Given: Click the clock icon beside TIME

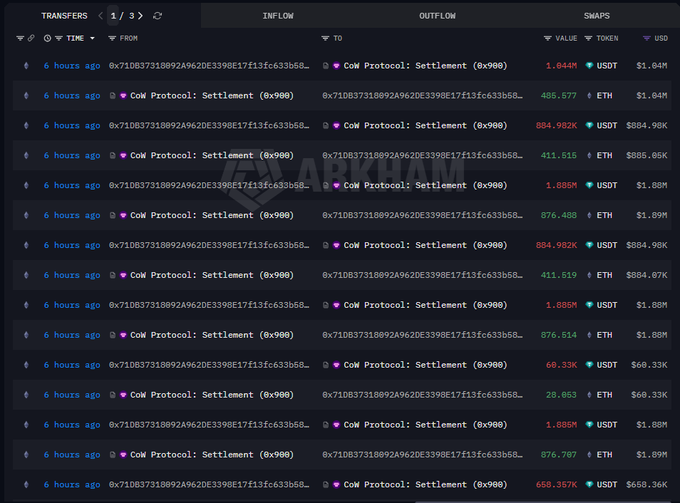Looking at the screenshot, I should coord(47,38).
